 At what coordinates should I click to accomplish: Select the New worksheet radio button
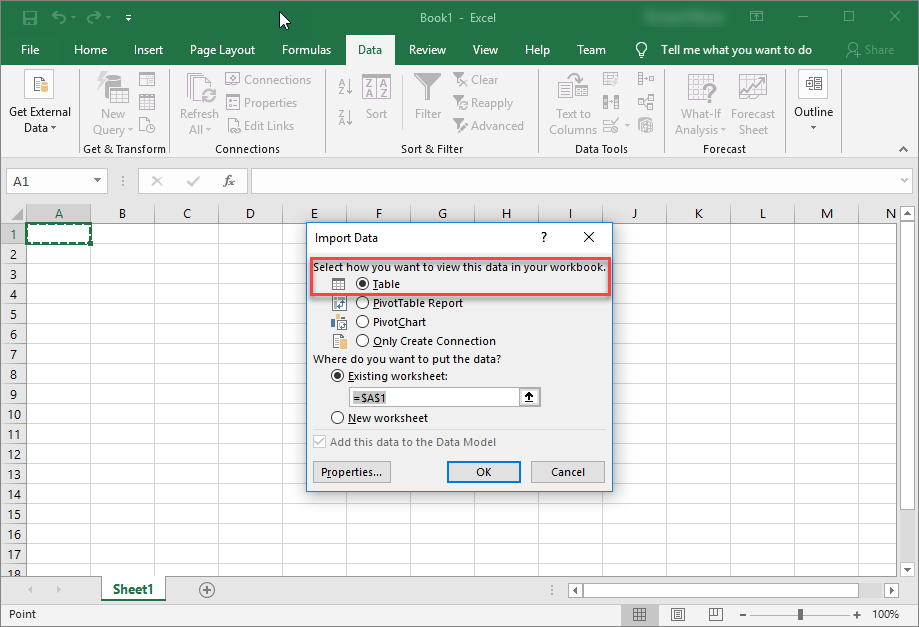pyautogui.click(x=338, y=418)
